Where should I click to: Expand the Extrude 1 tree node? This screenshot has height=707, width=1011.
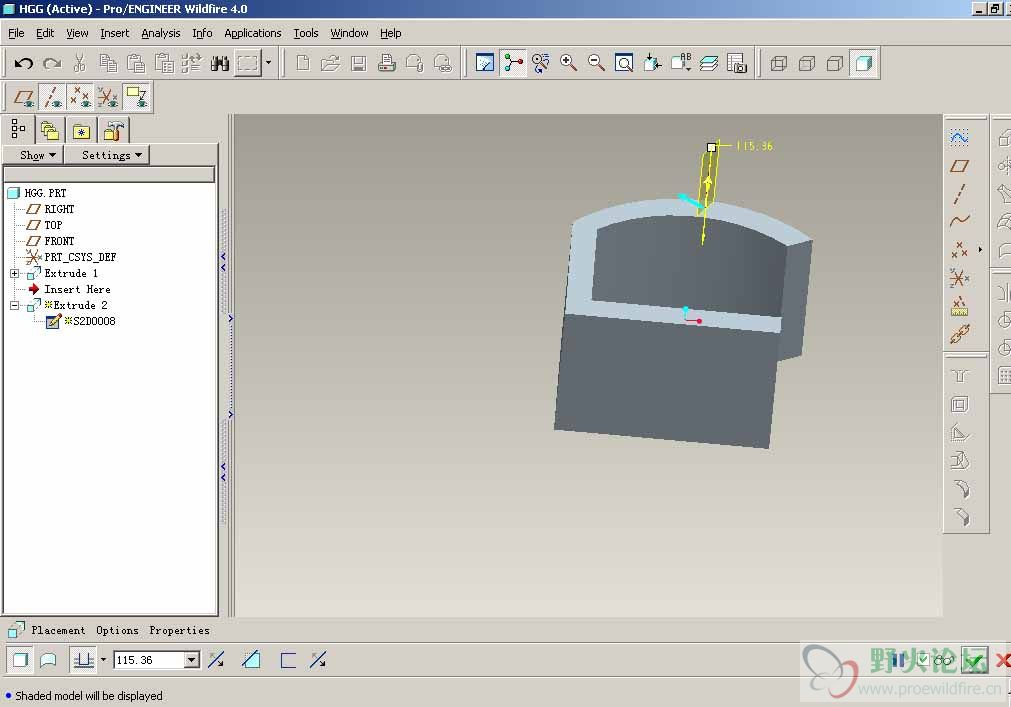pos(14,273)
